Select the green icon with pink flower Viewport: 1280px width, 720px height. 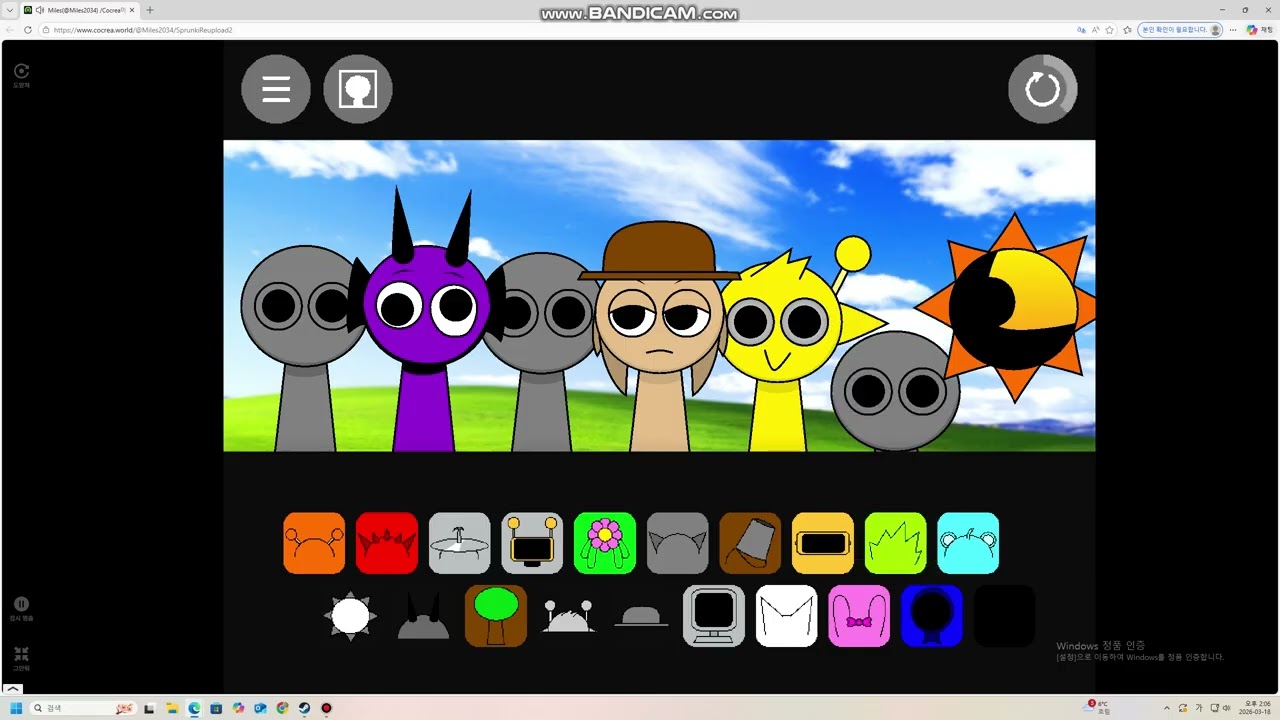[x=605, y=543]
